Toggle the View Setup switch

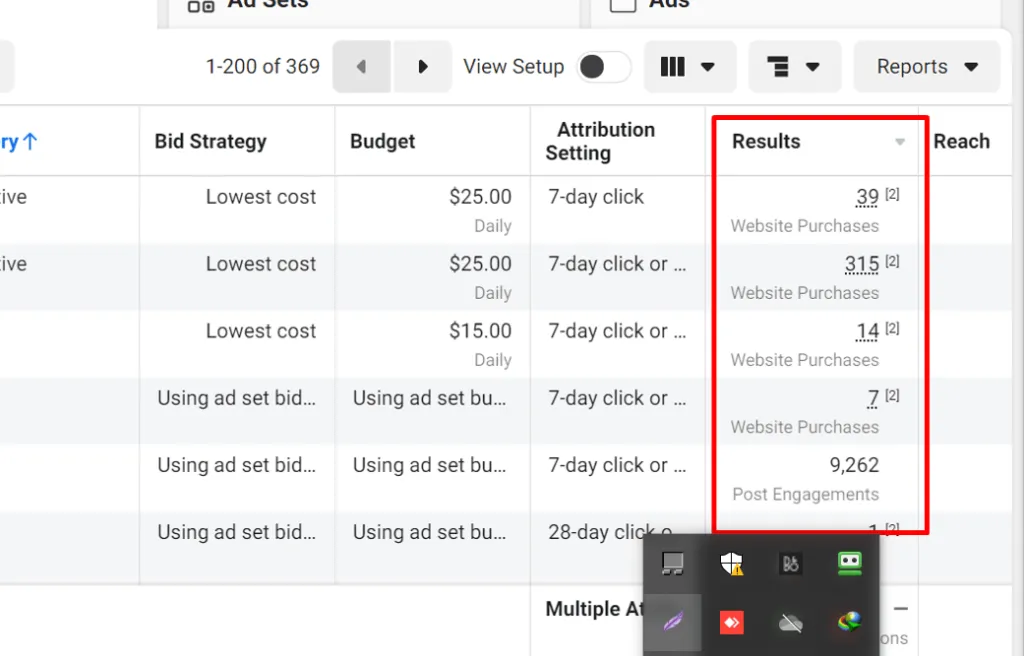(604, 67)
